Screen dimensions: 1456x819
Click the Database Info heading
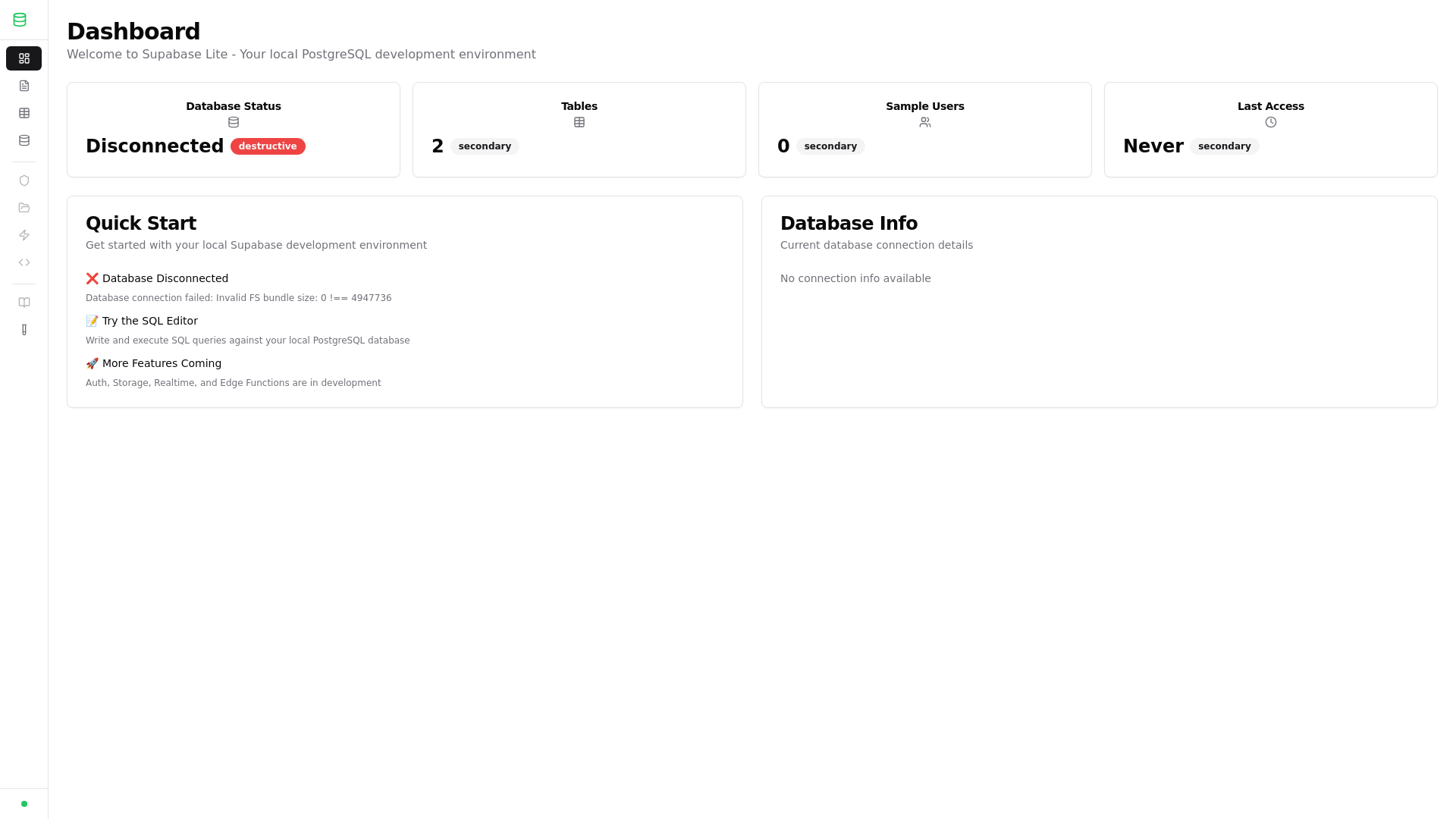click(x=849, y=224)
